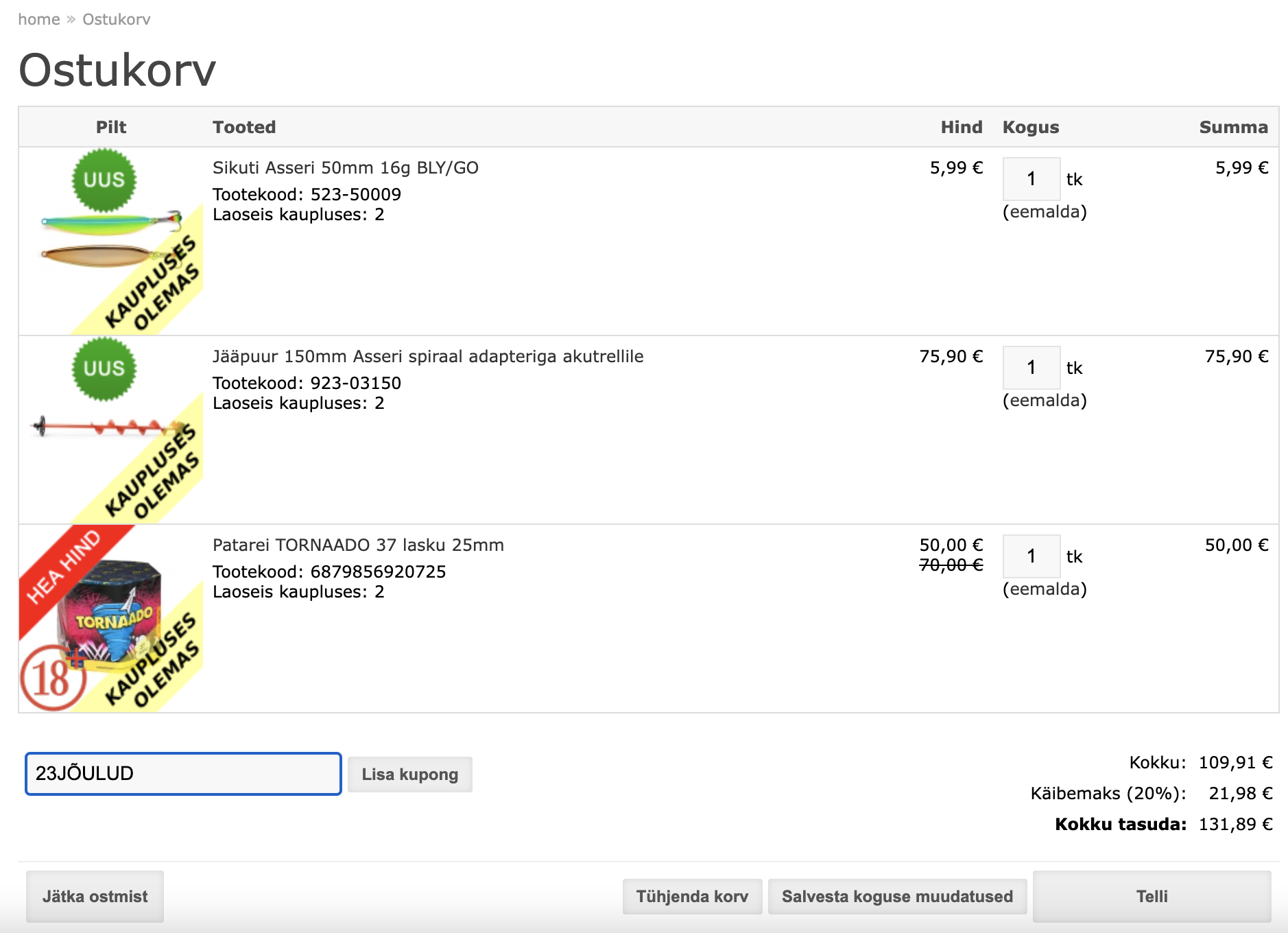Click green UUS badge on Jääpuur auger

[104, 368]
